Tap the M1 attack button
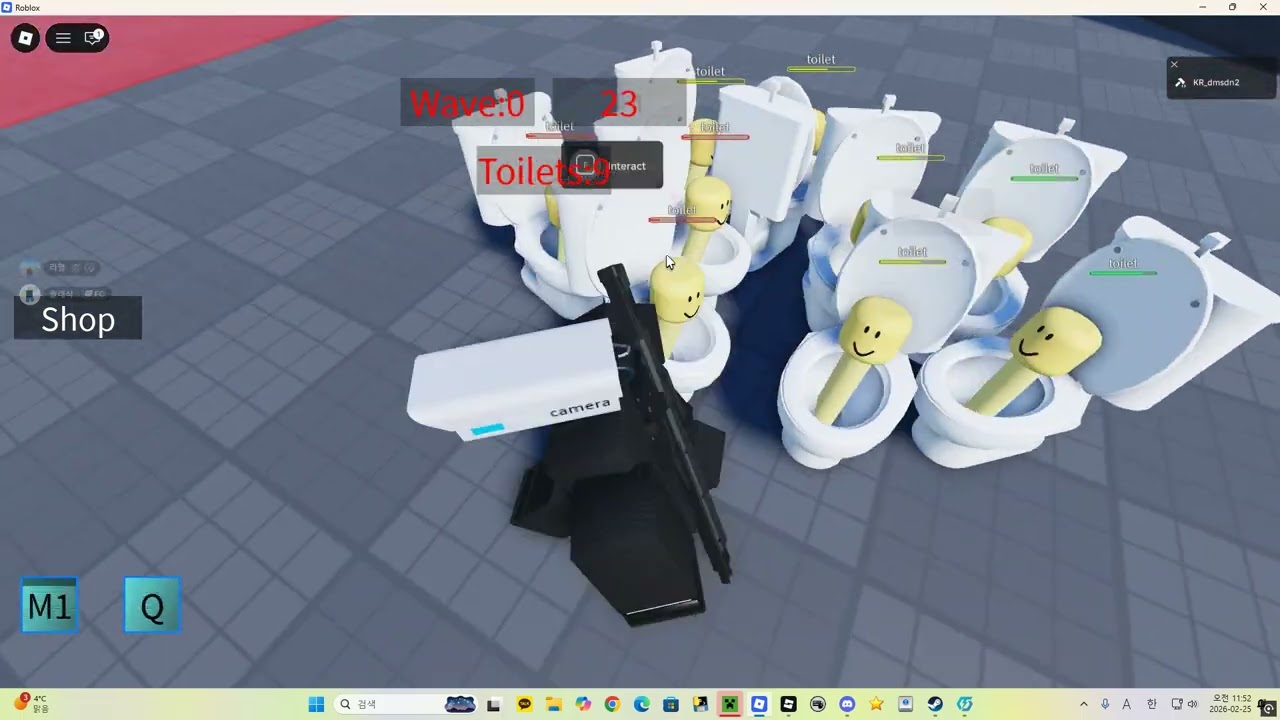The image size is (1280, 720). [50, 606]
